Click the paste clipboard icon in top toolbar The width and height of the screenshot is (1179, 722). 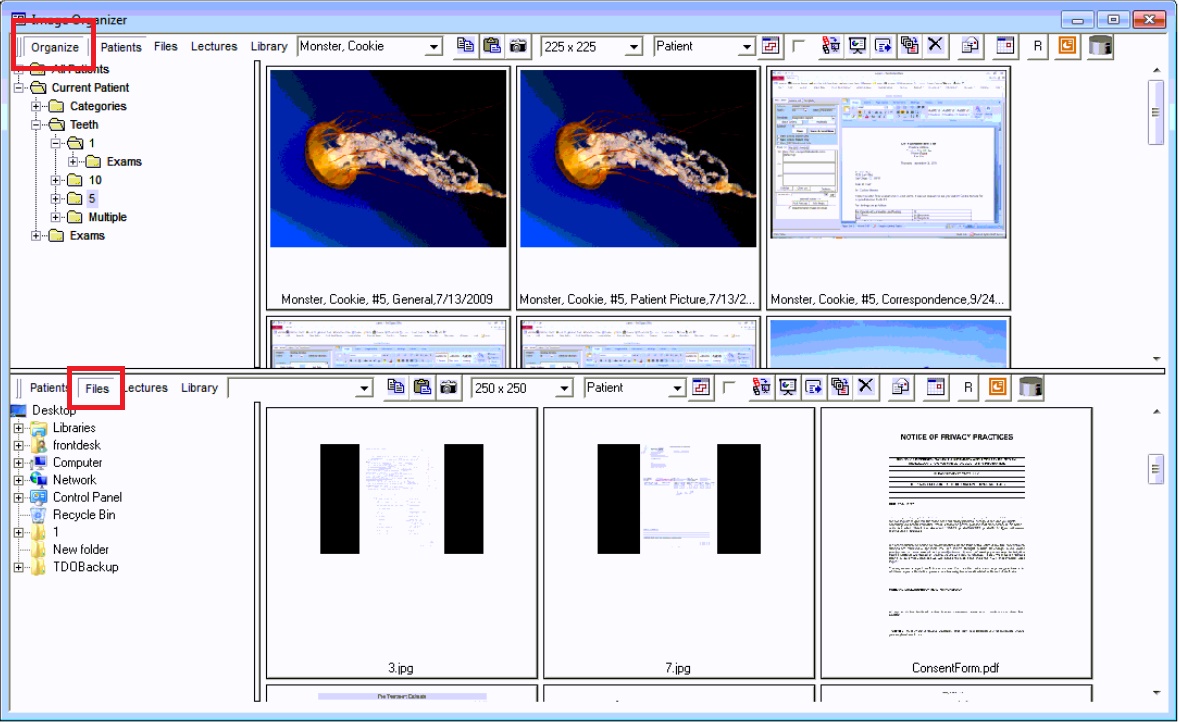(x=492, y=46)
